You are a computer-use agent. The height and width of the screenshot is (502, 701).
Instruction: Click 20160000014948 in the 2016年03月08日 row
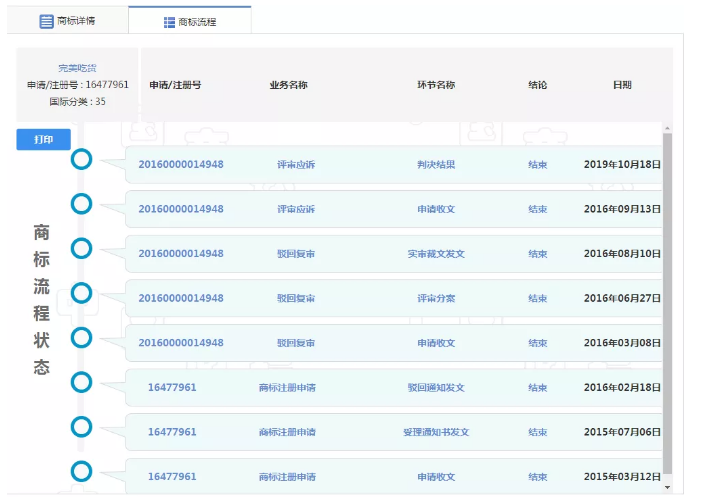pos(181,343)
